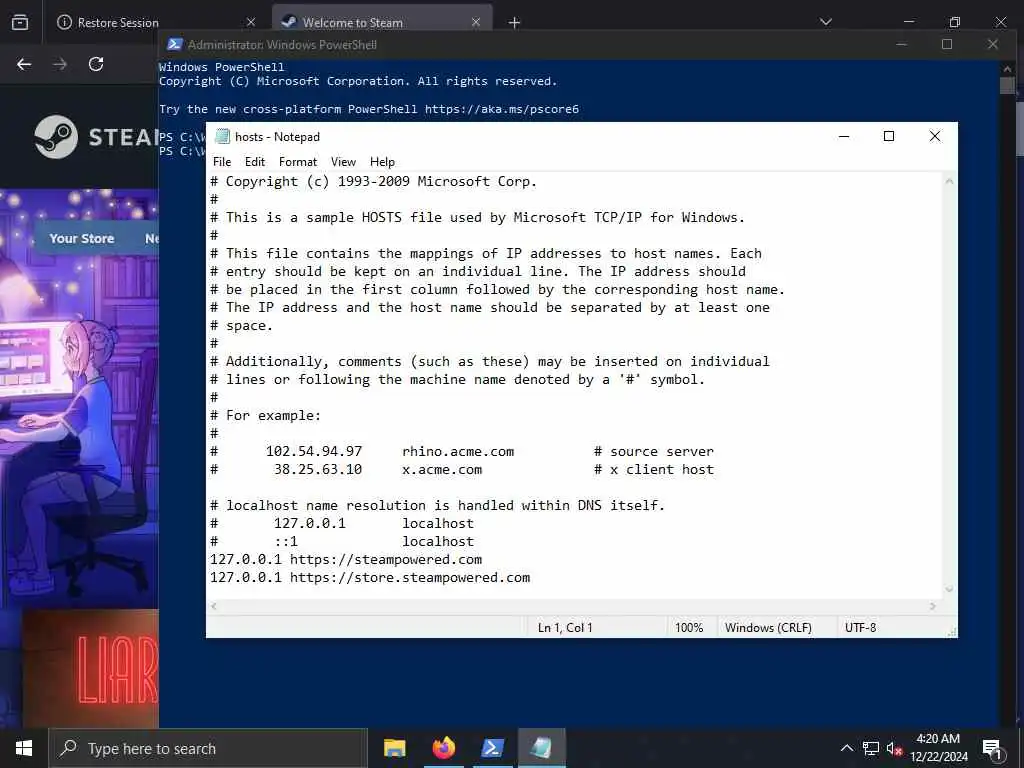This screenshot has width=1024, height=768.
Task: Reload the browser page
Action: [96, 64]
